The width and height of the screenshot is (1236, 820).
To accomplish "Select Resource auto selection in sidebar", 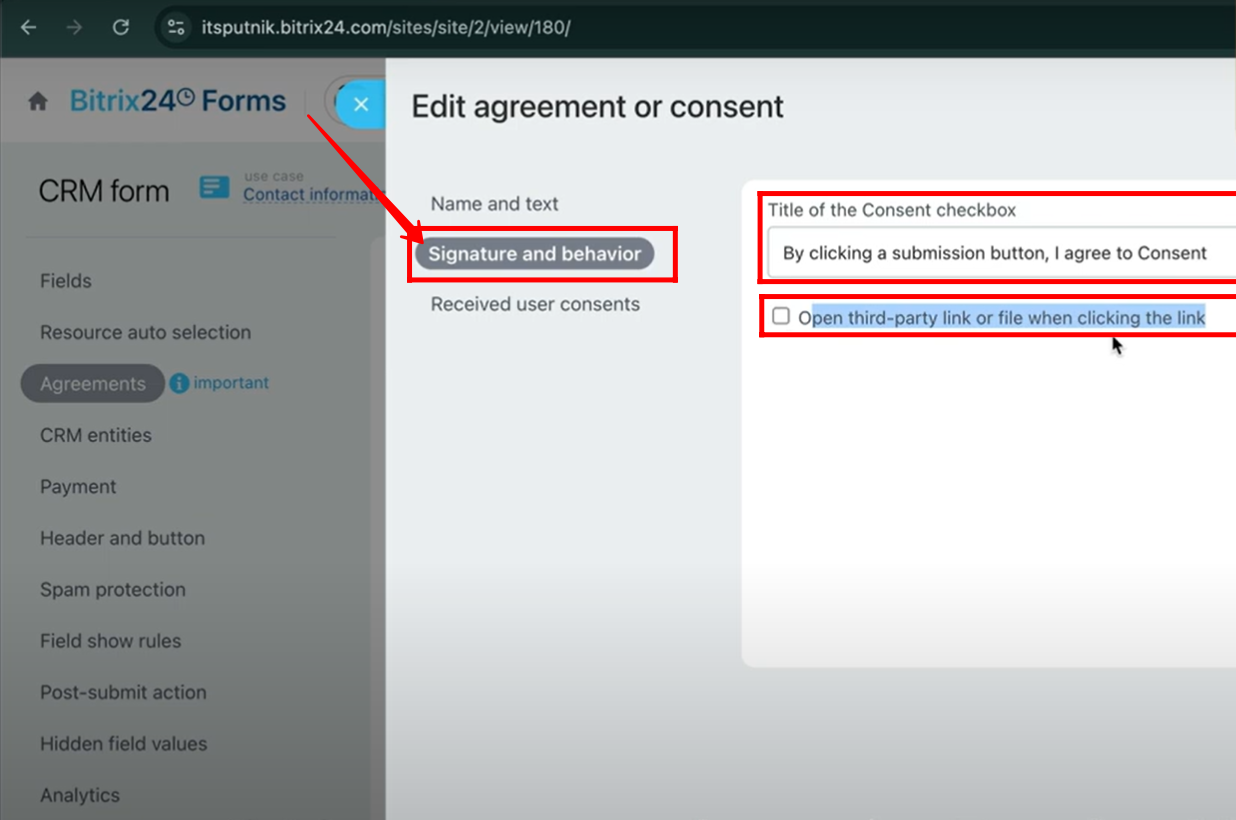I will tap(145, 332).
